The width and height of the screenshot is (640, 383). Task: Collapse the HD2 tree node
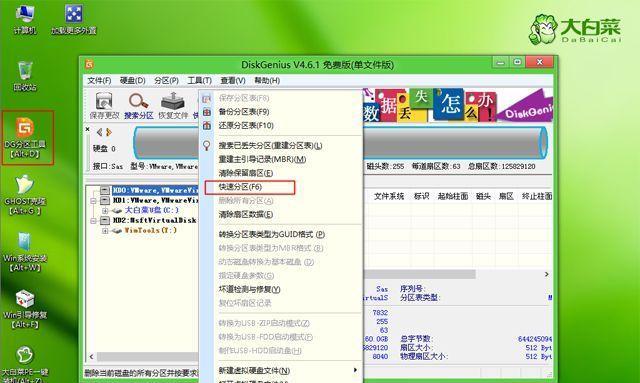click(x=93, y=220)
